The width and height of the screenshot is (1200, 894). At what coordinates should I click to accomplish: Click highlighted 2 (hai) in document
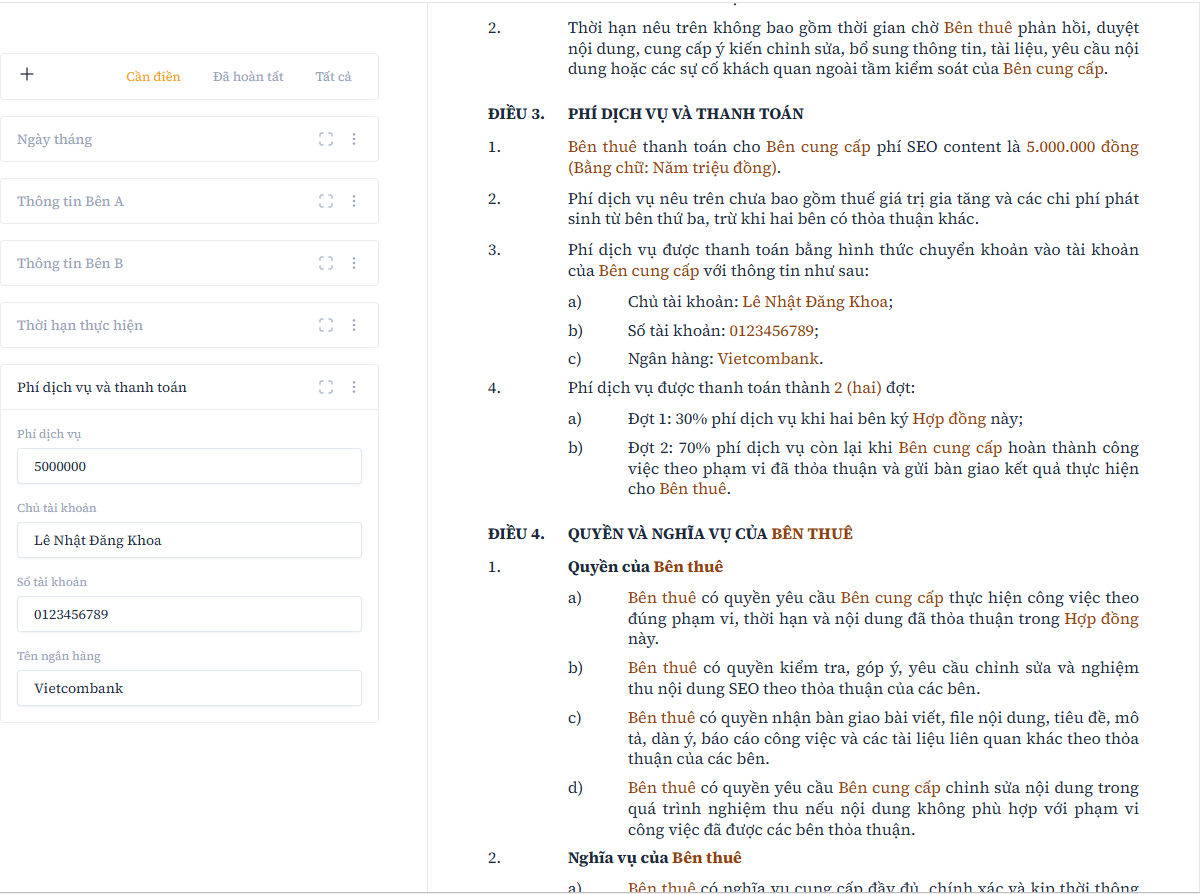coord(858,387)
